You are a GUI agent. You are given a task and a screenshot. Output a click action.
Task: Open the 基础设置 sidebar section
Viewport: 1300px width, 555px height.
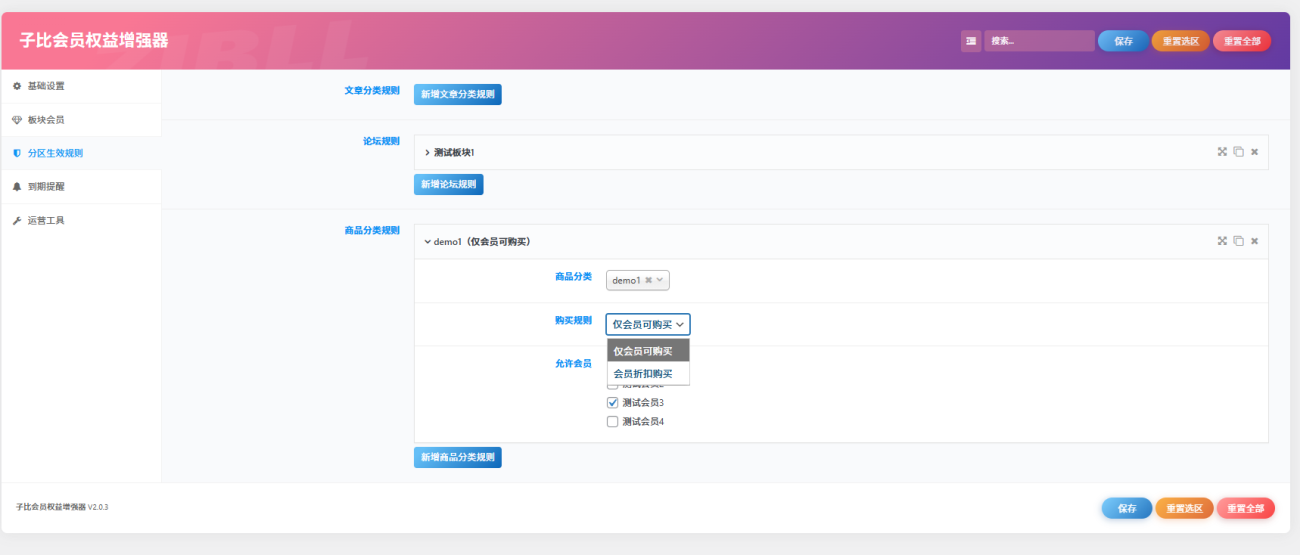coord(46,86)
